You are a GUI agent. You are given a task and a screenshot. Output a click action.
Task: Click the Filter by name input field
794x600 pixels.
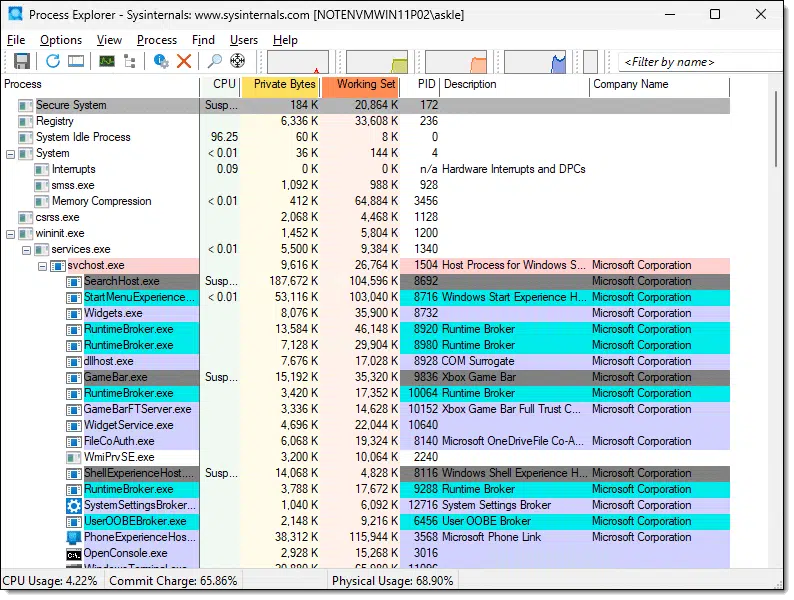[701, 62]
